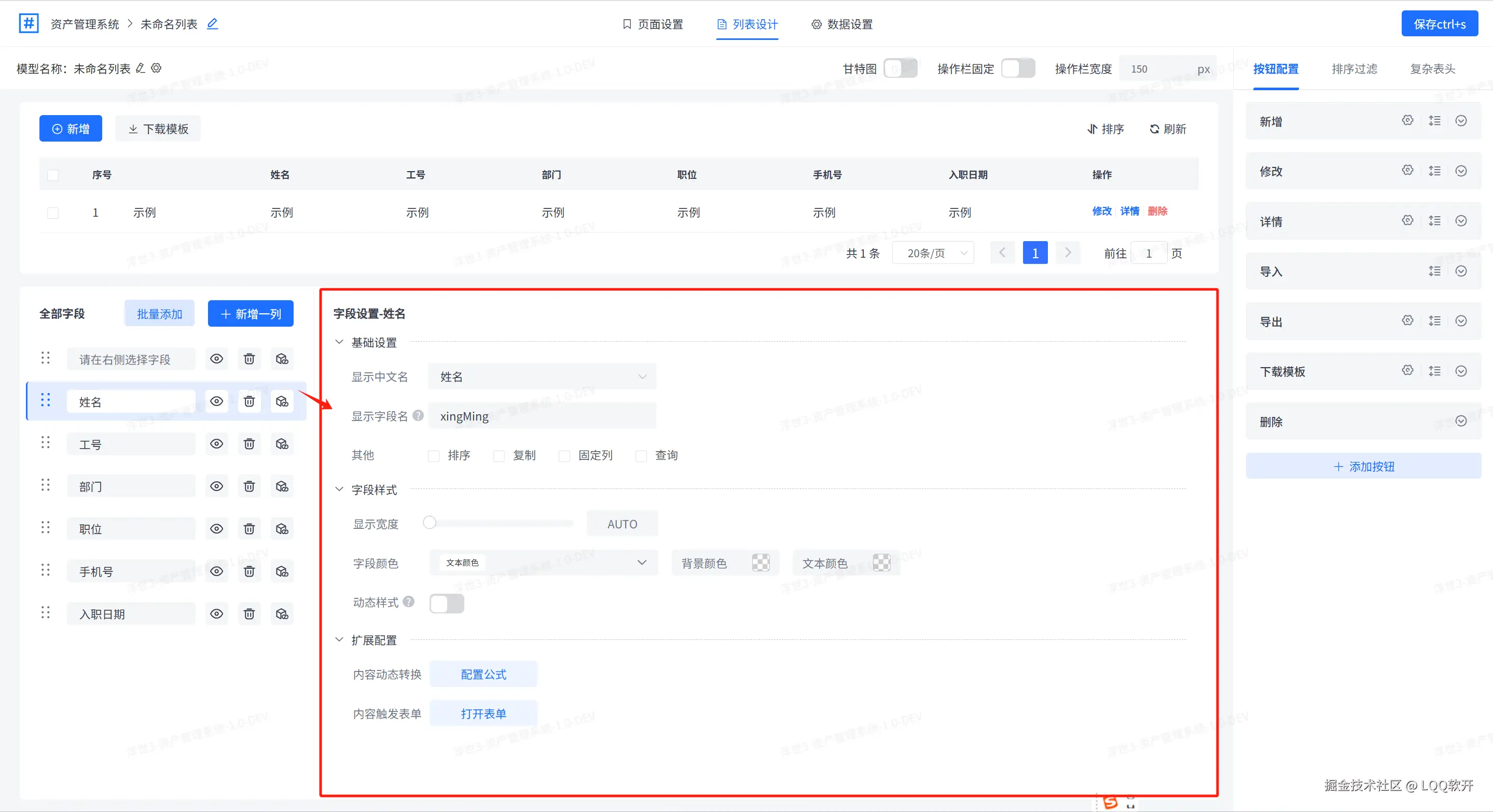Viewport: 1493px width, 812px height.
Task: Click the cube settings icon for 手机号 field
Action: [282, 571]
